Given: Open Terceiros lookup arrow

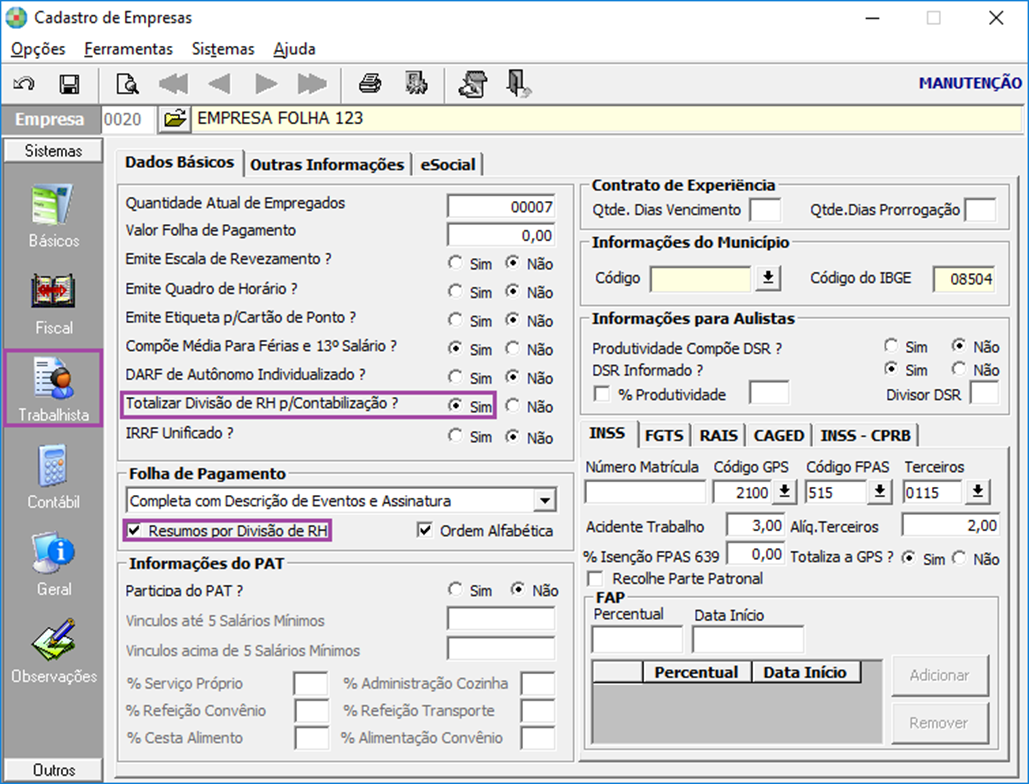Looking at the screenshot, I should tap(978, 491).
